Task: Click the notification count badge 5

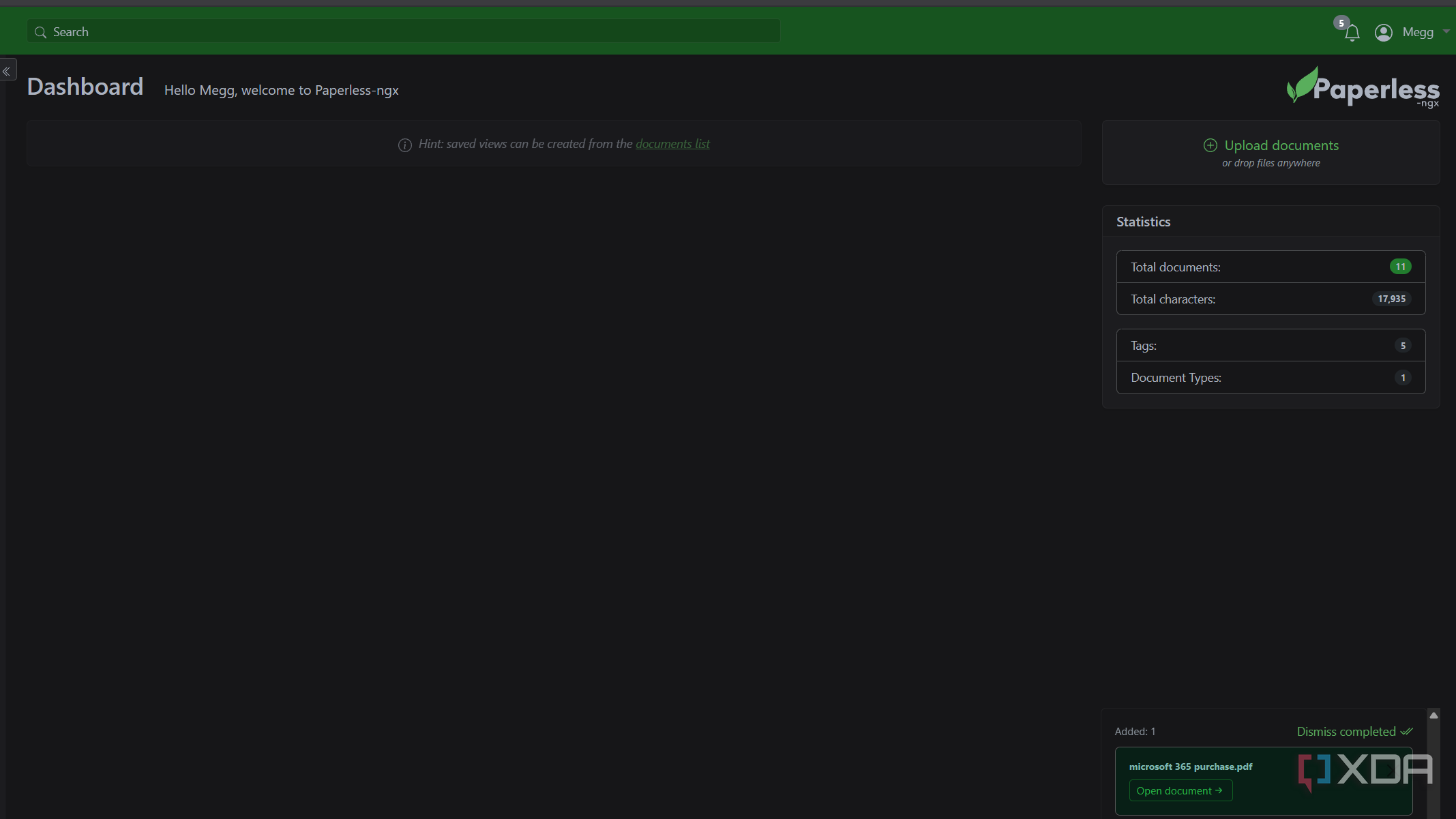Action: pyautogui.click(x=1341, y=23)
